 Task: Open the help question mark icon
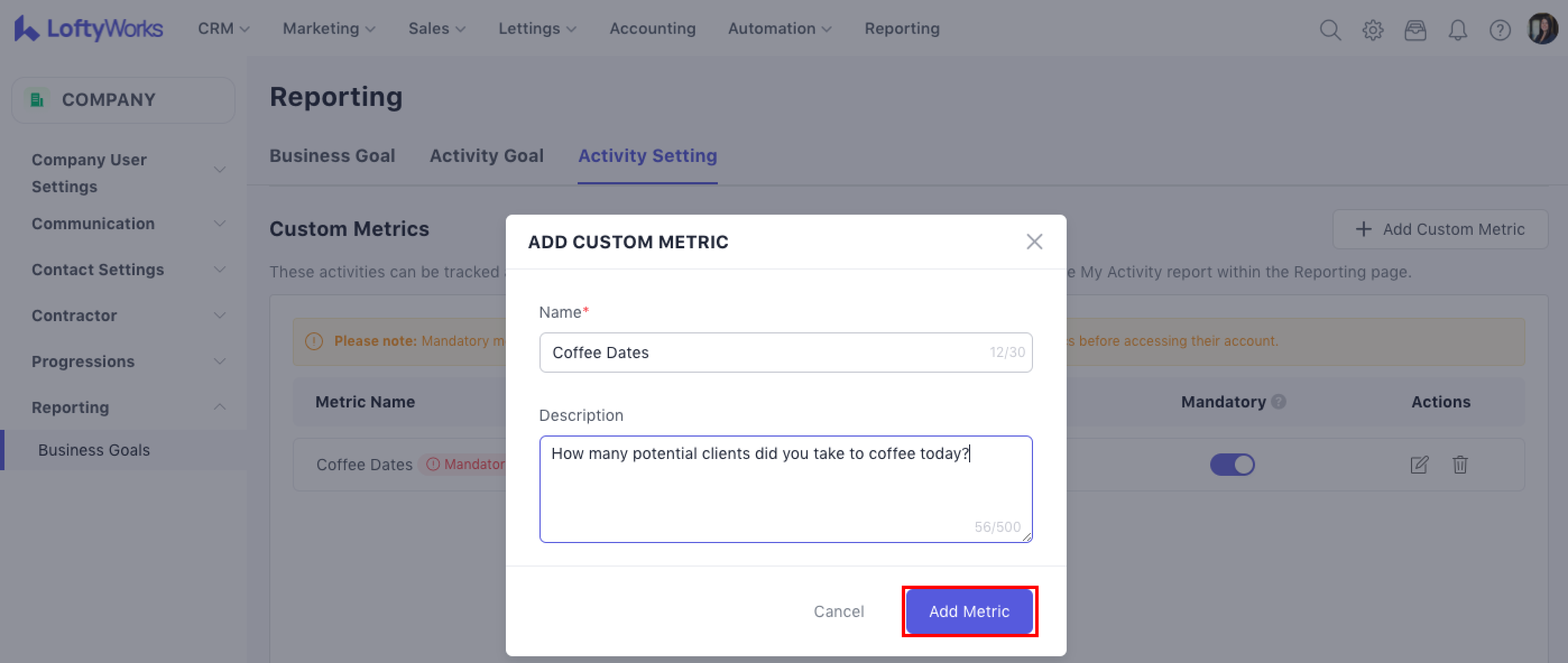tap(1499, 29)
